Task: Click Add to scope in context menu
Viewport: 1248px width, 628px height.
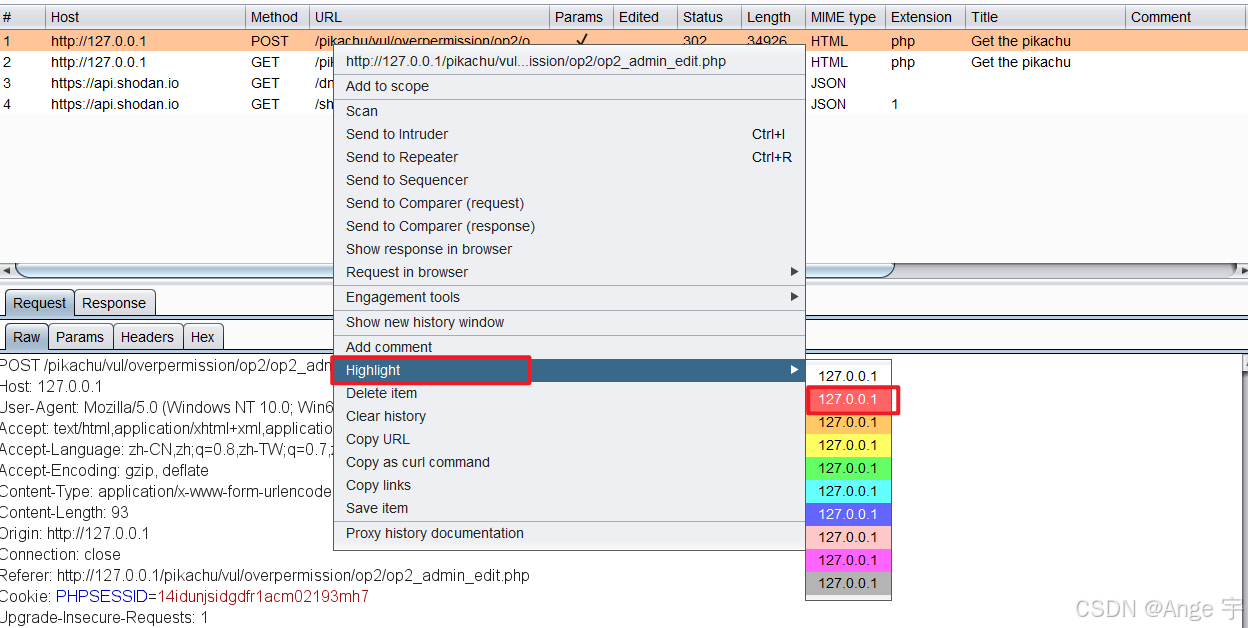Action: [569, 86]
